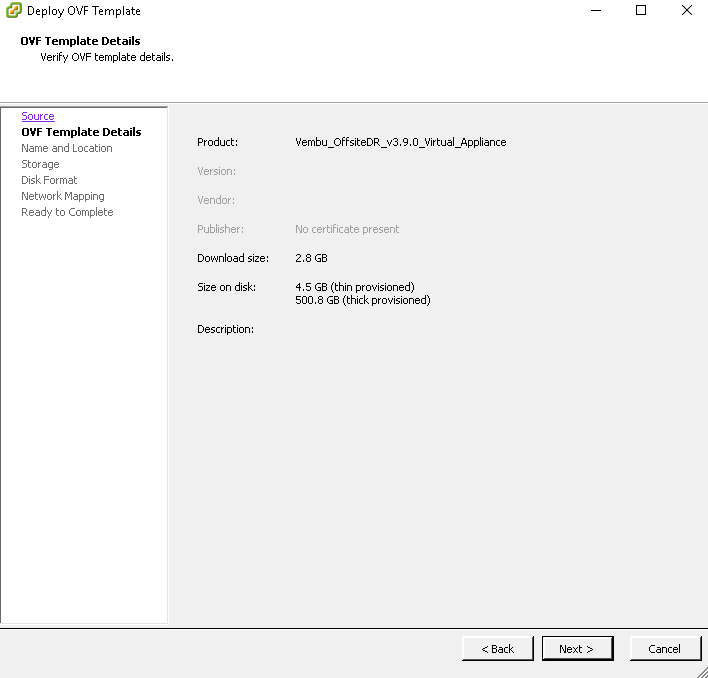Open the Source step link
The image size is (708, 678).
pyautogui.click(x=38, y=116)
